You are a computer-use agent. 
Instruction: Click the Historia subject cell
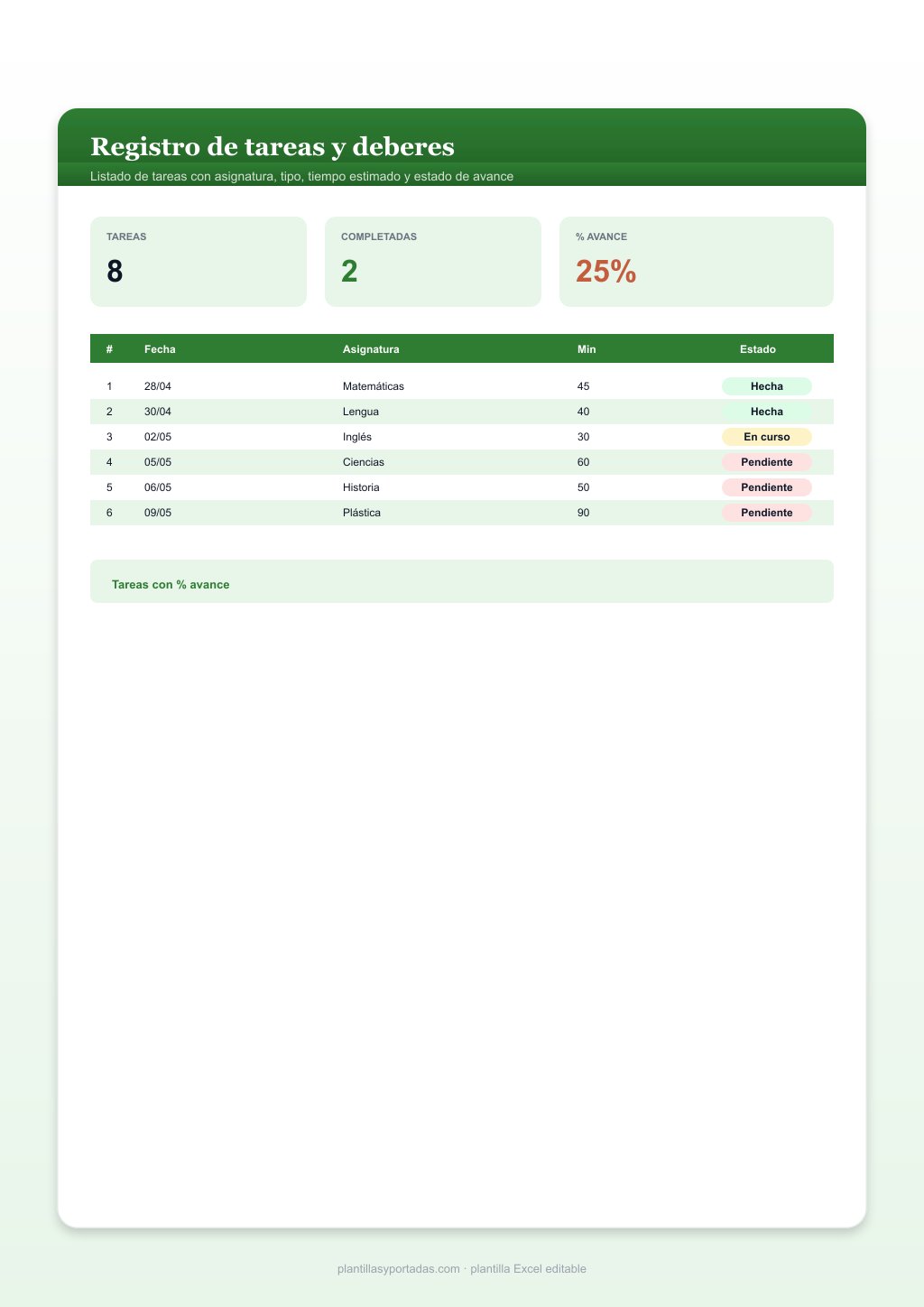(361, 487)
